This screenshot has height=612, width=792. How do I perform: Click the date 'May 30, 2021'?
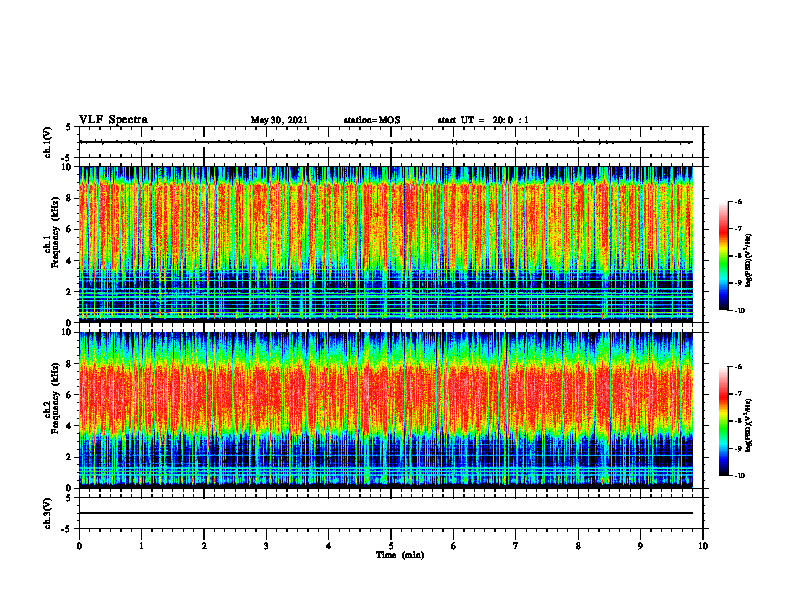[x=279, y=120]
